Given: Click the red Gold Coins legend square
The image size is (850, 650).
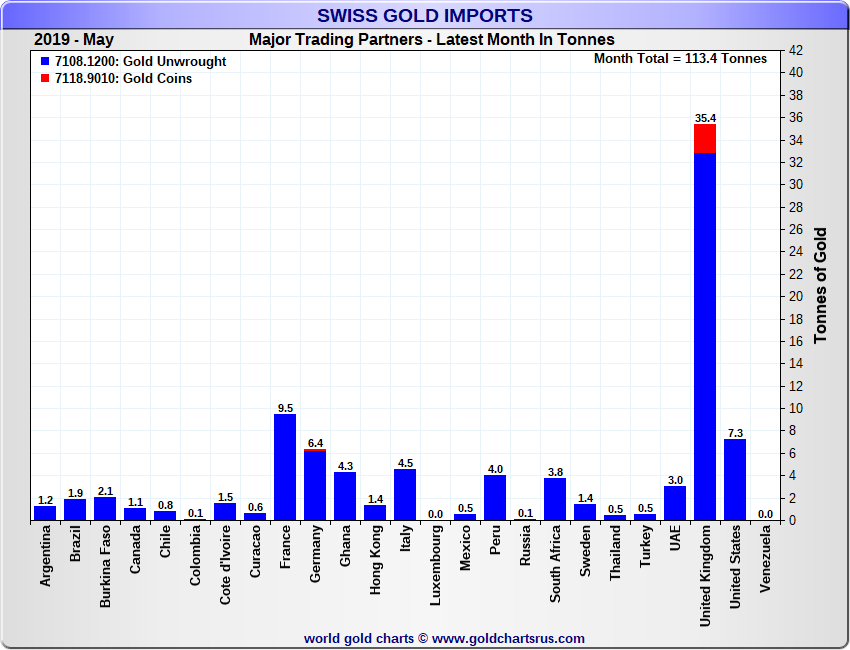Looking at the screenshot, I should tap(45, 78).
